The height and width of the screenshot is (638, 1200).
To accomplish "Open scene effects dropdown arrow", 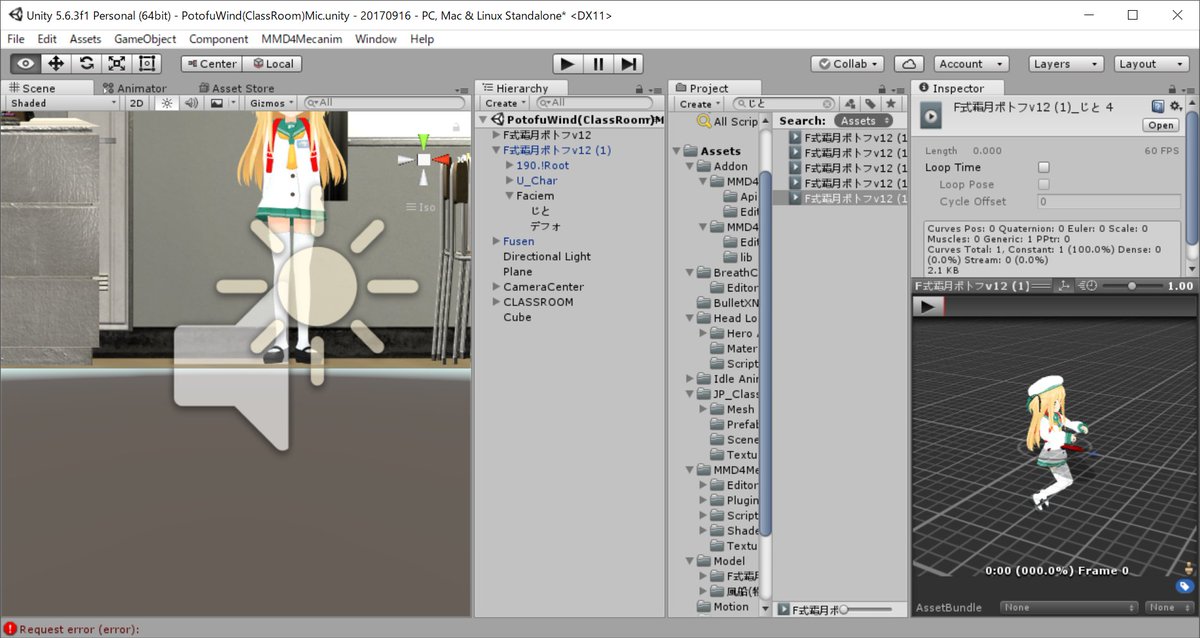I will (x=233, y=103).
